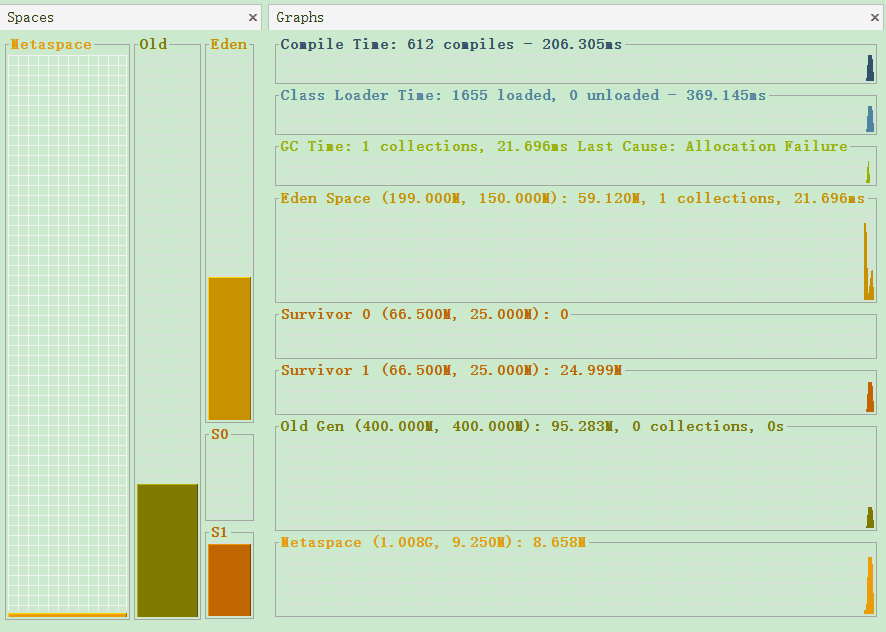The image size is (886, 632).
Task: Click the Old Gen graph title
Action: coord(532,426)
